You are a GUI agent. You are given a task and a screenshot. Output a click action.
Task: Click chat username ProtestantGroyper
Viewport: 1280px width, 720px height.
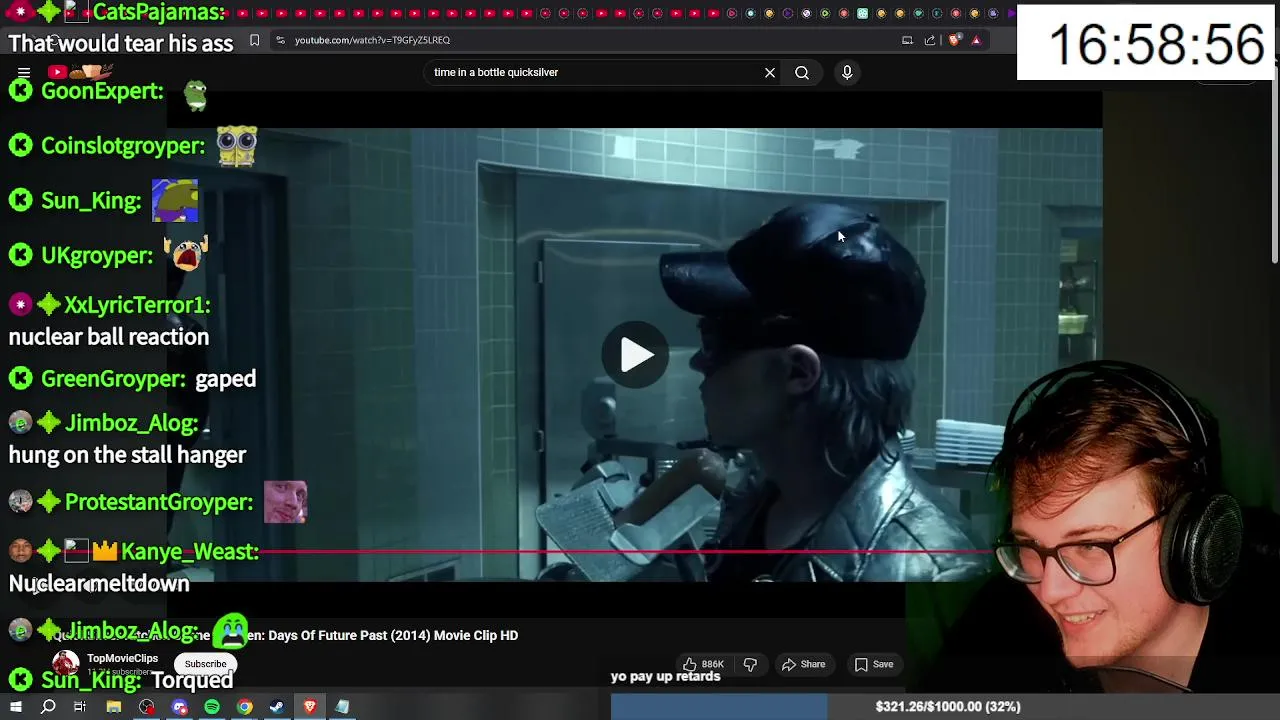(x=159, y=502)
